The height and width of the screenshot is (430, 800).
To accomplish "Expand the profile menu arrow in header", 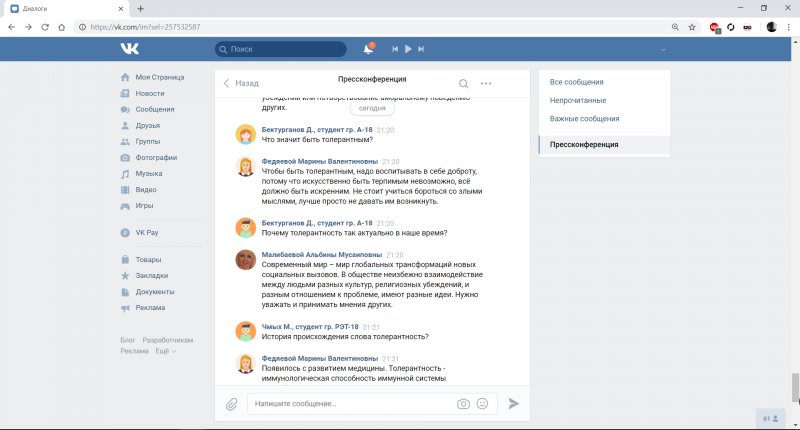I will click(x=663, y=49).
